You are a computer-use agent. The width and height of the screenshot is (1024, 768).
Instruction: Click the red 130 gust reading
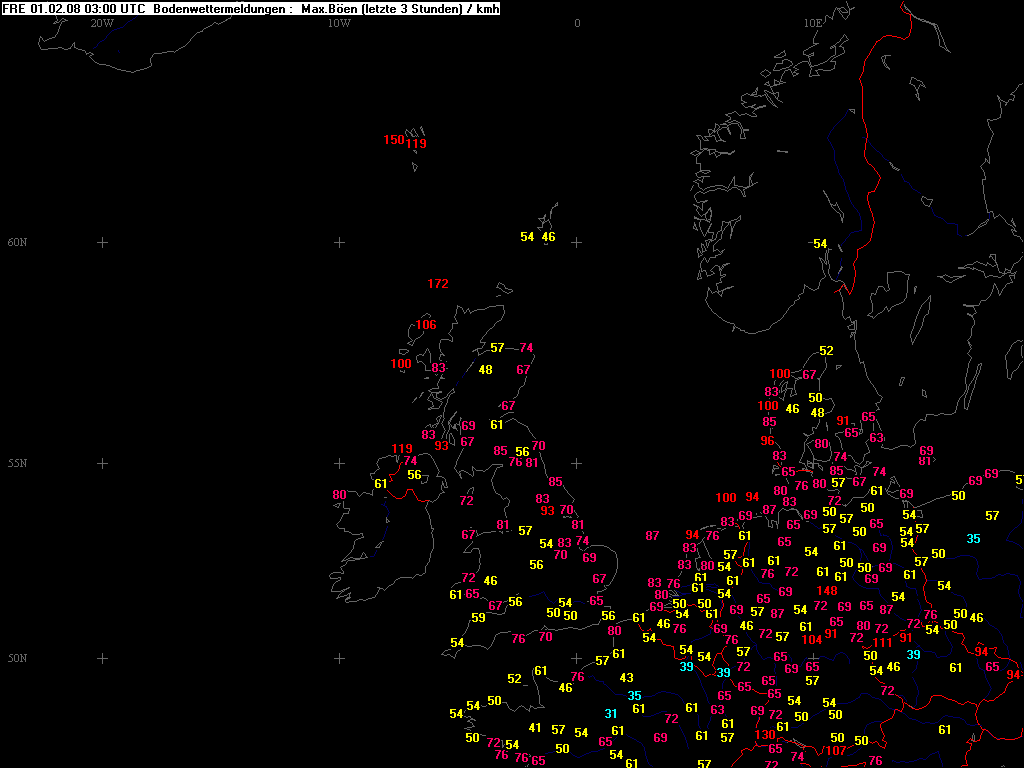click(765, 735)
